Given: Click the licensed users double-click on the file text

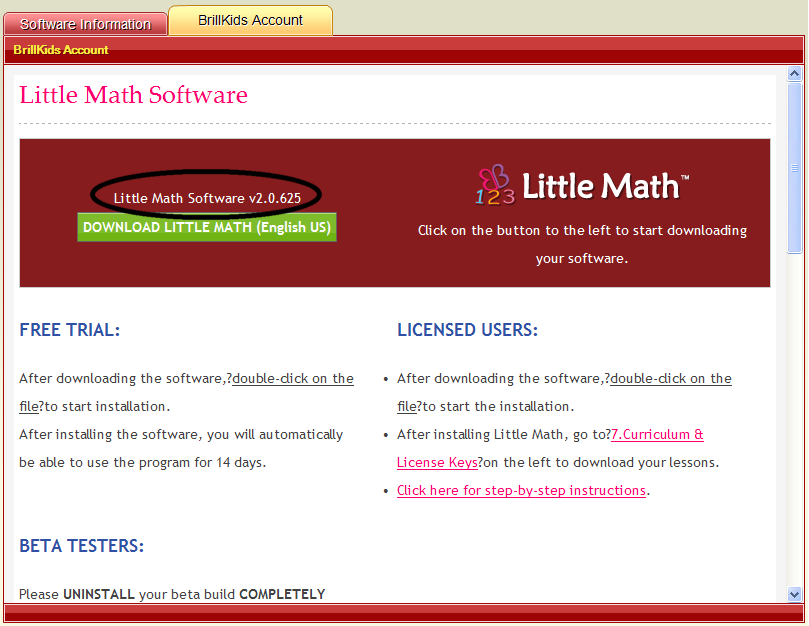Looking at the screenshot, I should 564,392.
